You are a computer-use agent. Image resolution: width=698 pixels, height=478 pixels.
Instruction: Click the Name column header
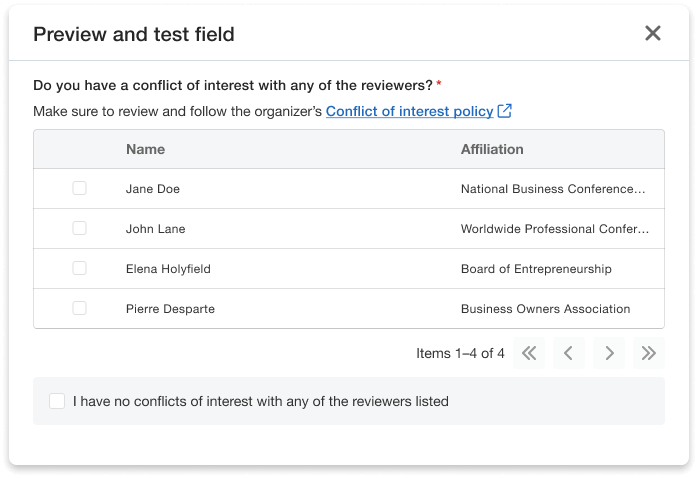pos(145,149)
